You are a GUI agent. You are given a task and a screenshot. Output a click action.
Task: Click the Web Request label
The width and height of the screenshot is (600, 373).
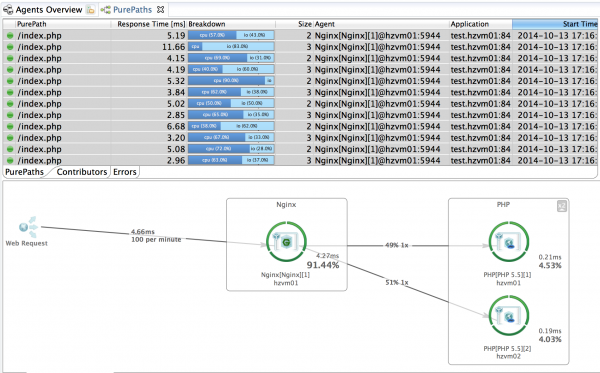point(26,243)
